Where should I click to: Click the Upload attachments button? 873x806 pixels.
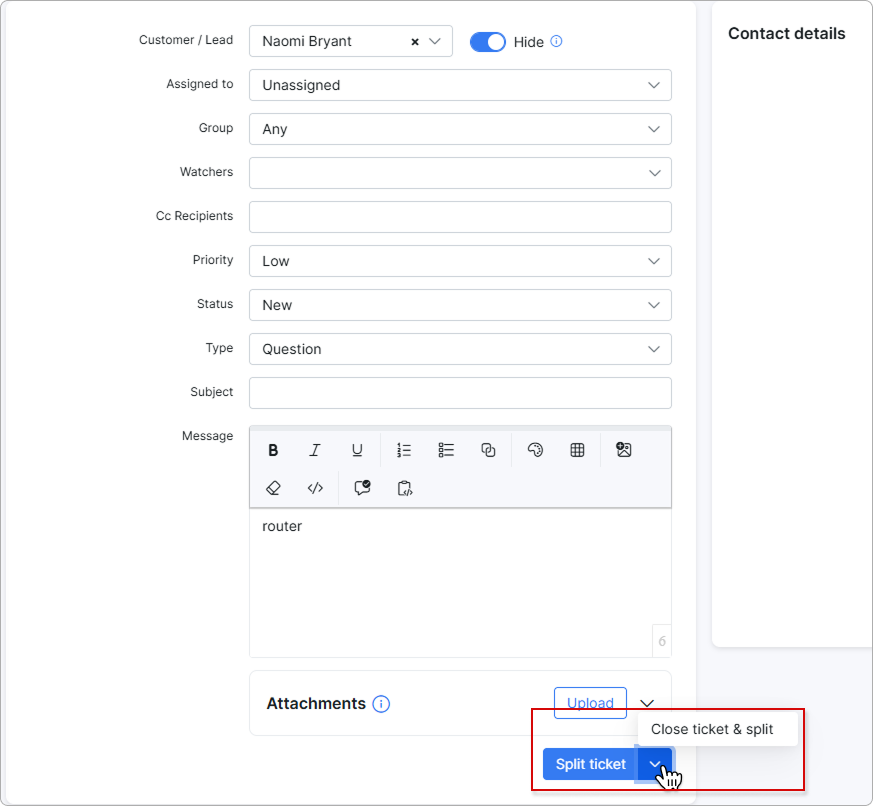590,703
